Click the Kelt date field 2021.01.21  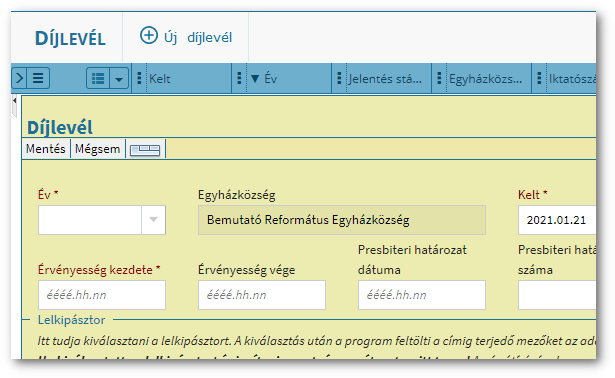557,220
